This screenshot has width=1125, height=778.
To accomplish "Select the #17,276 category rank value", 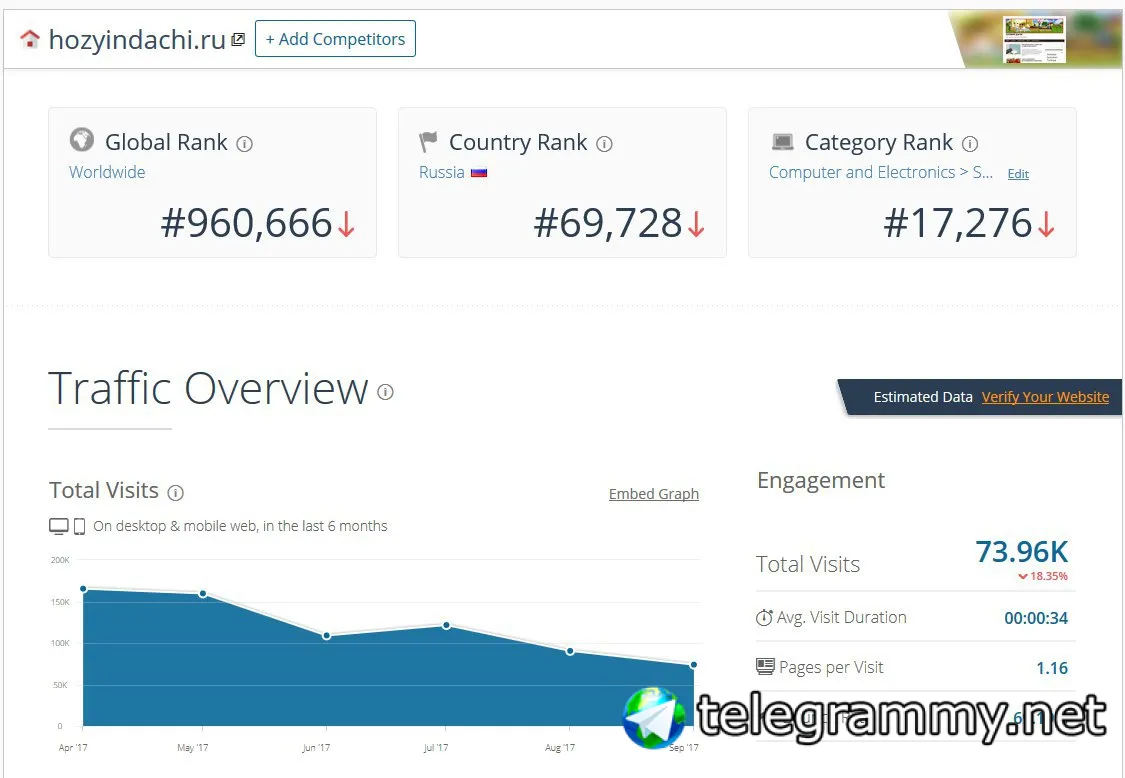I will [957, 222].
